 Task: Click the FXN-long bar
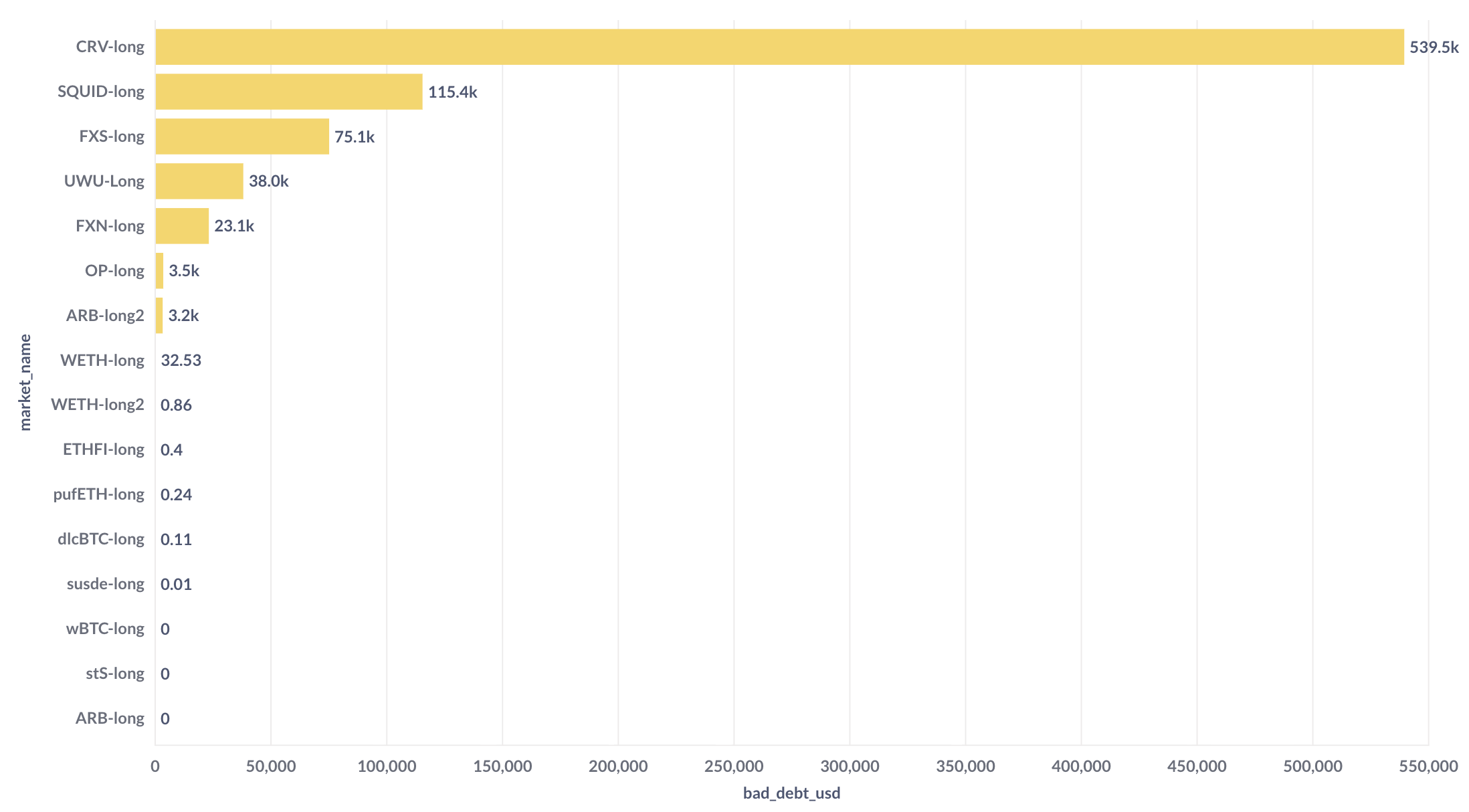(x=182, y=226)
